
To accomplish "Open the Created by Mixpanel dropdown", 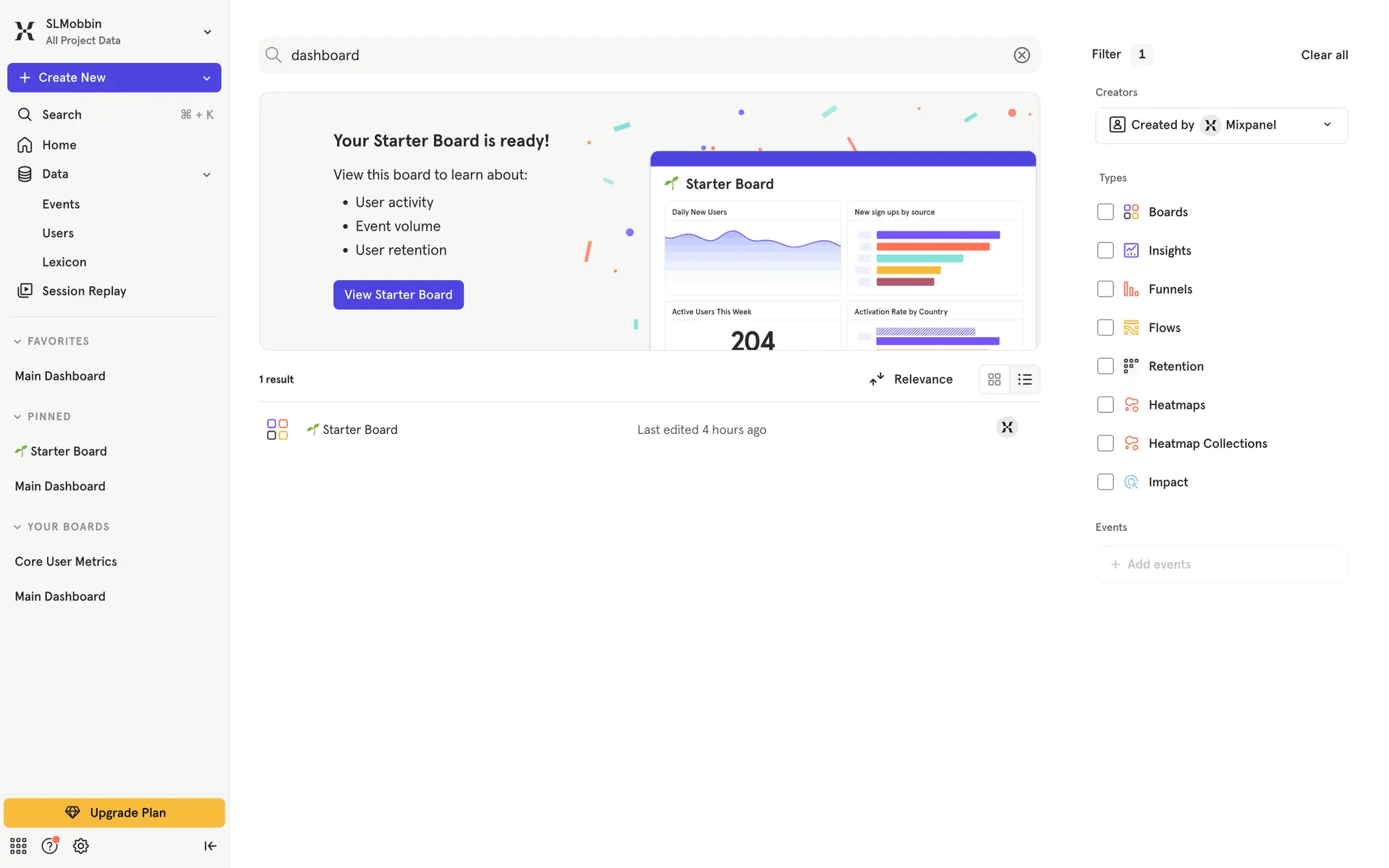I will [x=1221, y=125].
